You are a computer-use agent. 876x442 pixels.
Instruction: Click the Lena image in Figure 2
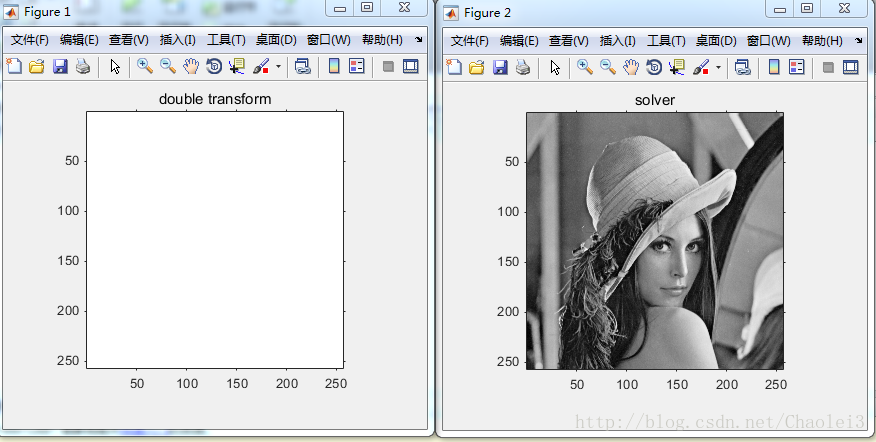click(x=655, y=241)
